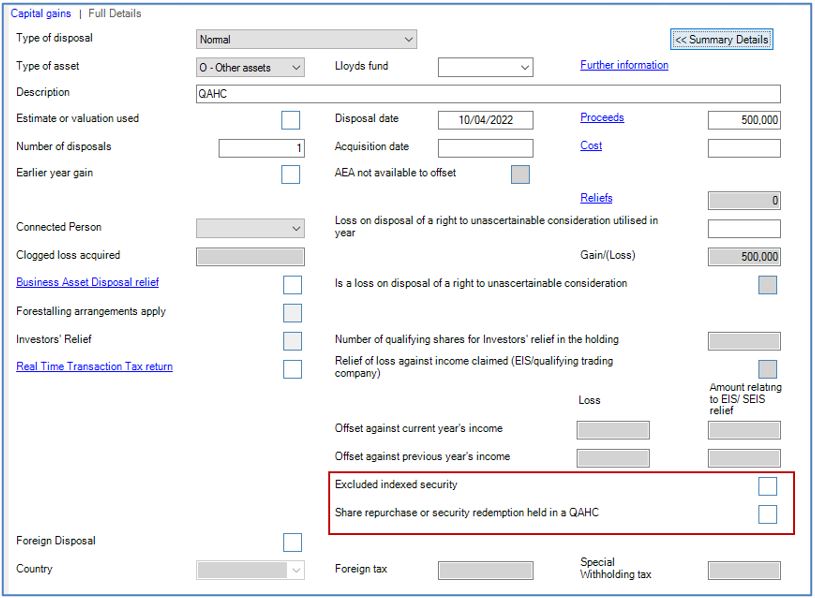This screenshot has height=598, width=815.
Task: Open the Type of asset dropdown
Action: tap(250, 68)
